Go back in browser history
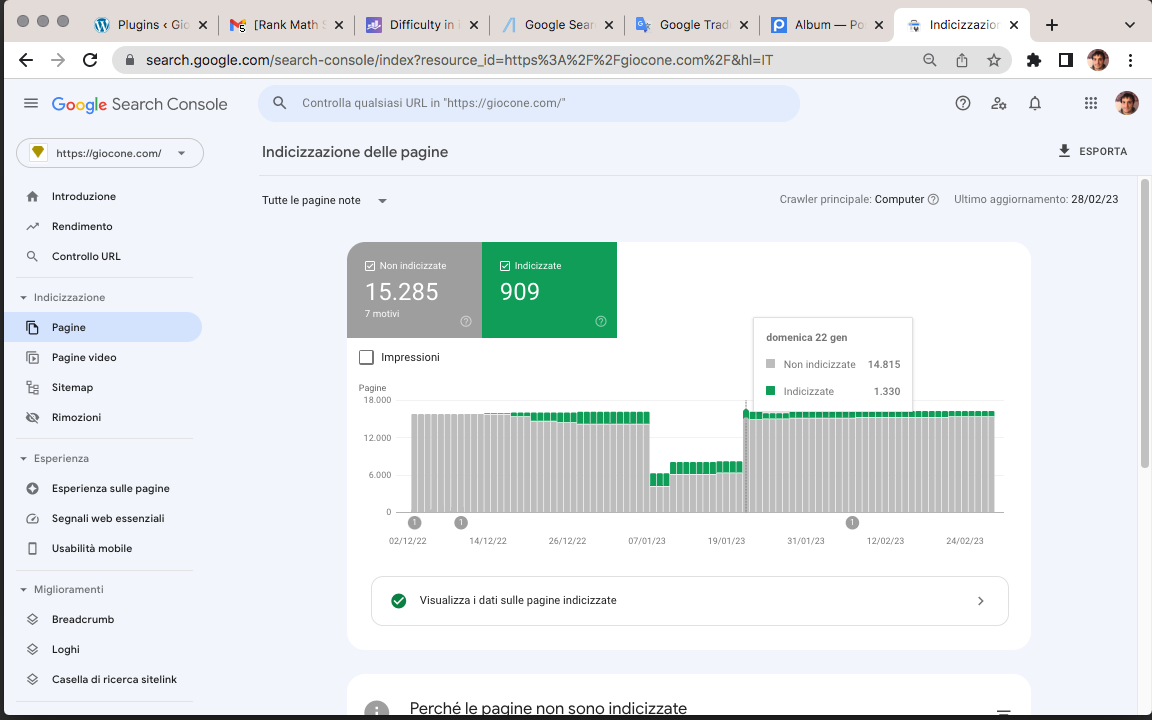The width and height of the screenshot is (1152, 720). click(26, 60)
